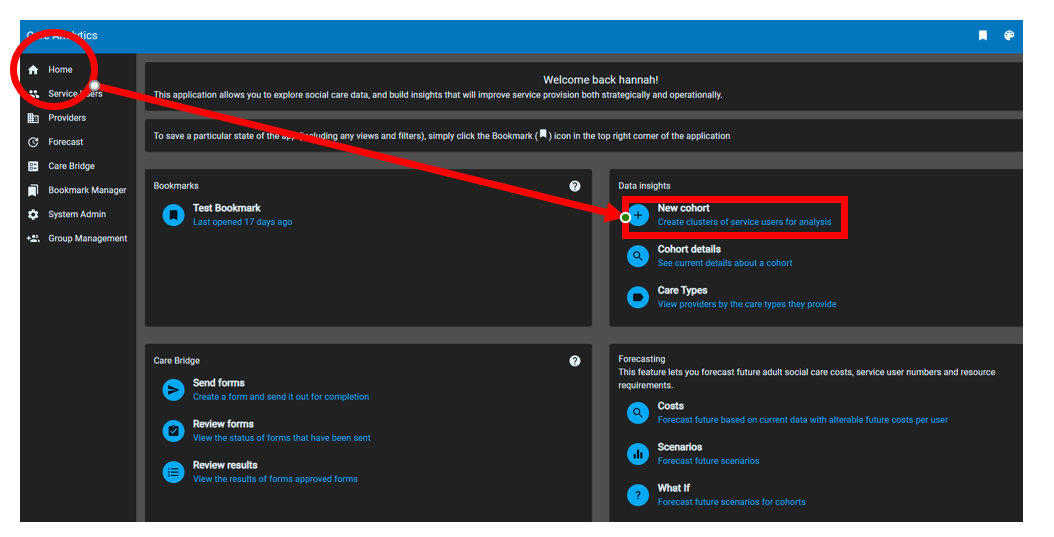Open the Test Bookmark entry

[x=227, y=208]
